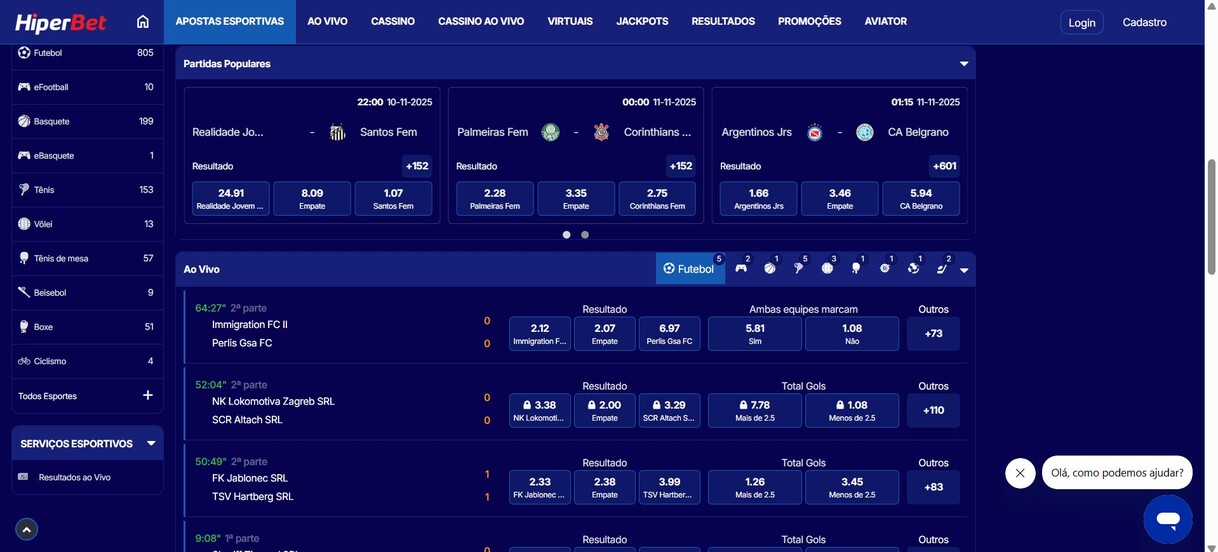The image size is (1218, 552).
Task: Expand Todos Esportes with plus sign
Action: [148, 395]
